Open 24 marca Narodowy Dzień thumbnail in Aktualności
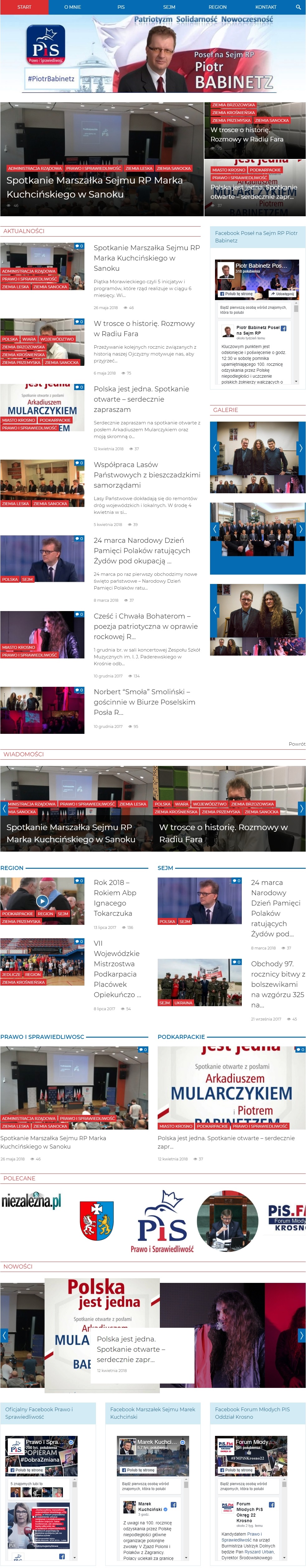 (x=42, y=559)
